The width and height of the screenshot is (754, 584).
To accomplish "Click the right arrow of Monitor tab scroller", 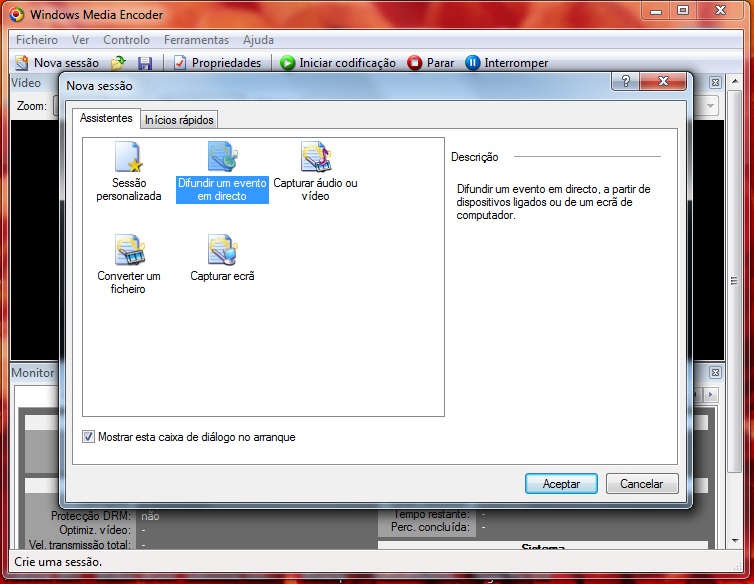I will pos(711,395).
